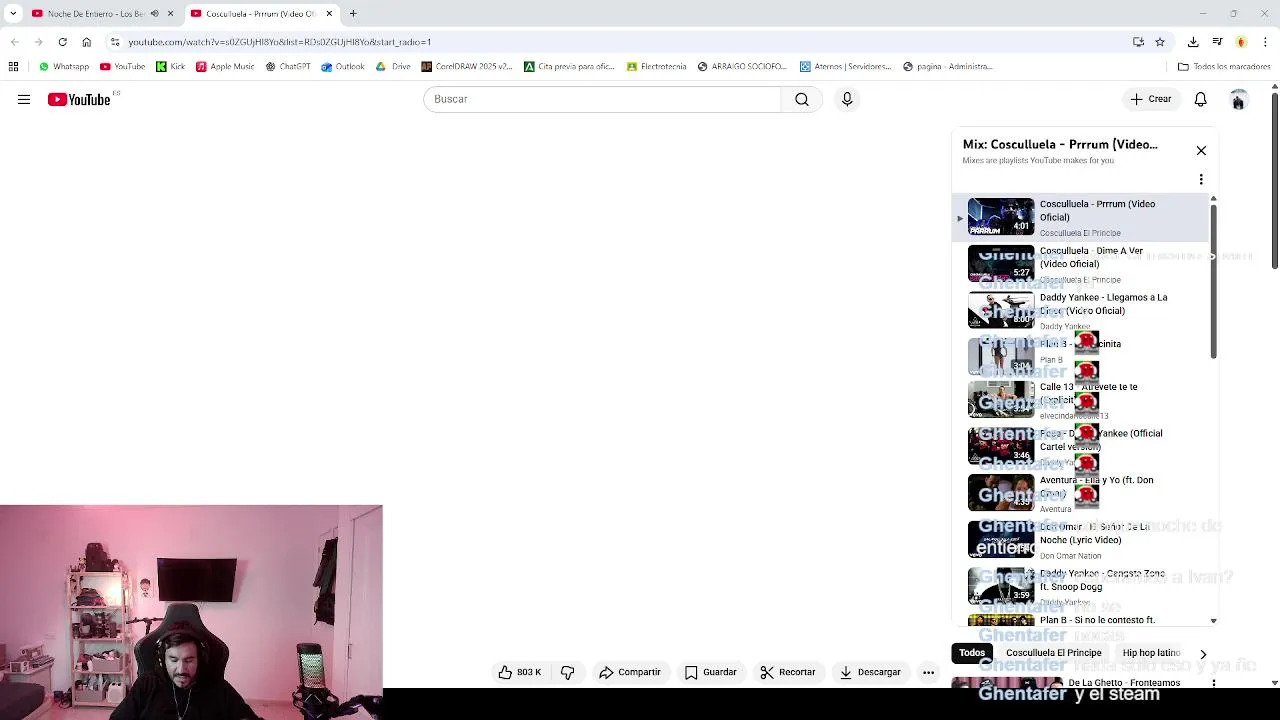Screen dimensions: 1280x720
Task: Save the video with Guardar button
Action: tap(711, 672)
